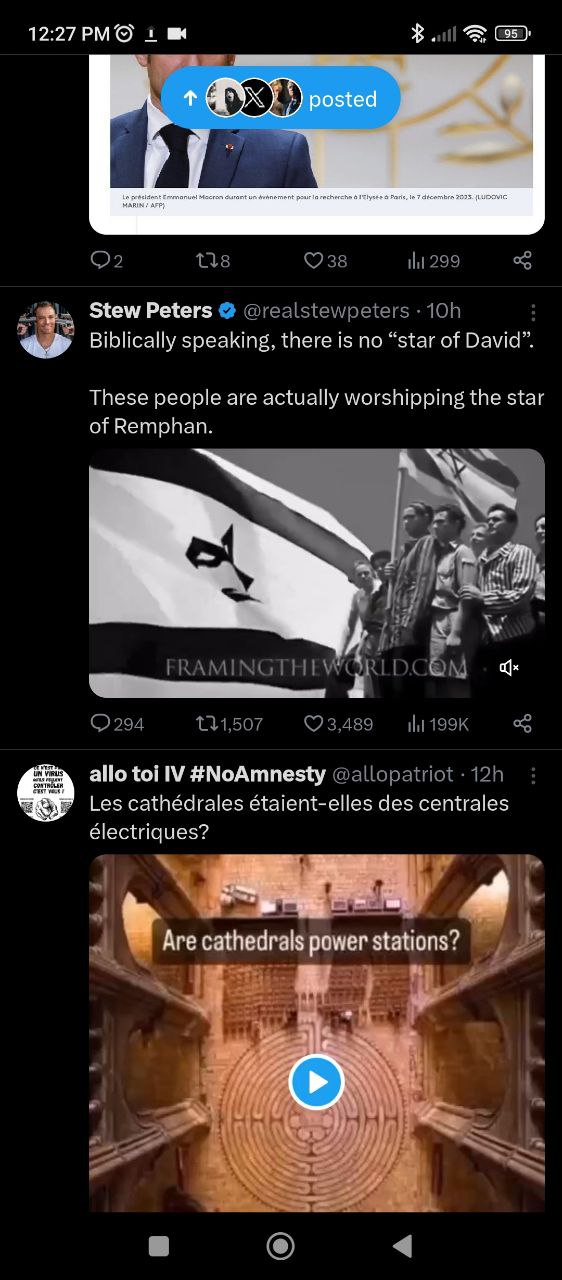Viewport: 562px width, 1280px height.
Task: View analytics showing 199K views
Action: point(438,723)
